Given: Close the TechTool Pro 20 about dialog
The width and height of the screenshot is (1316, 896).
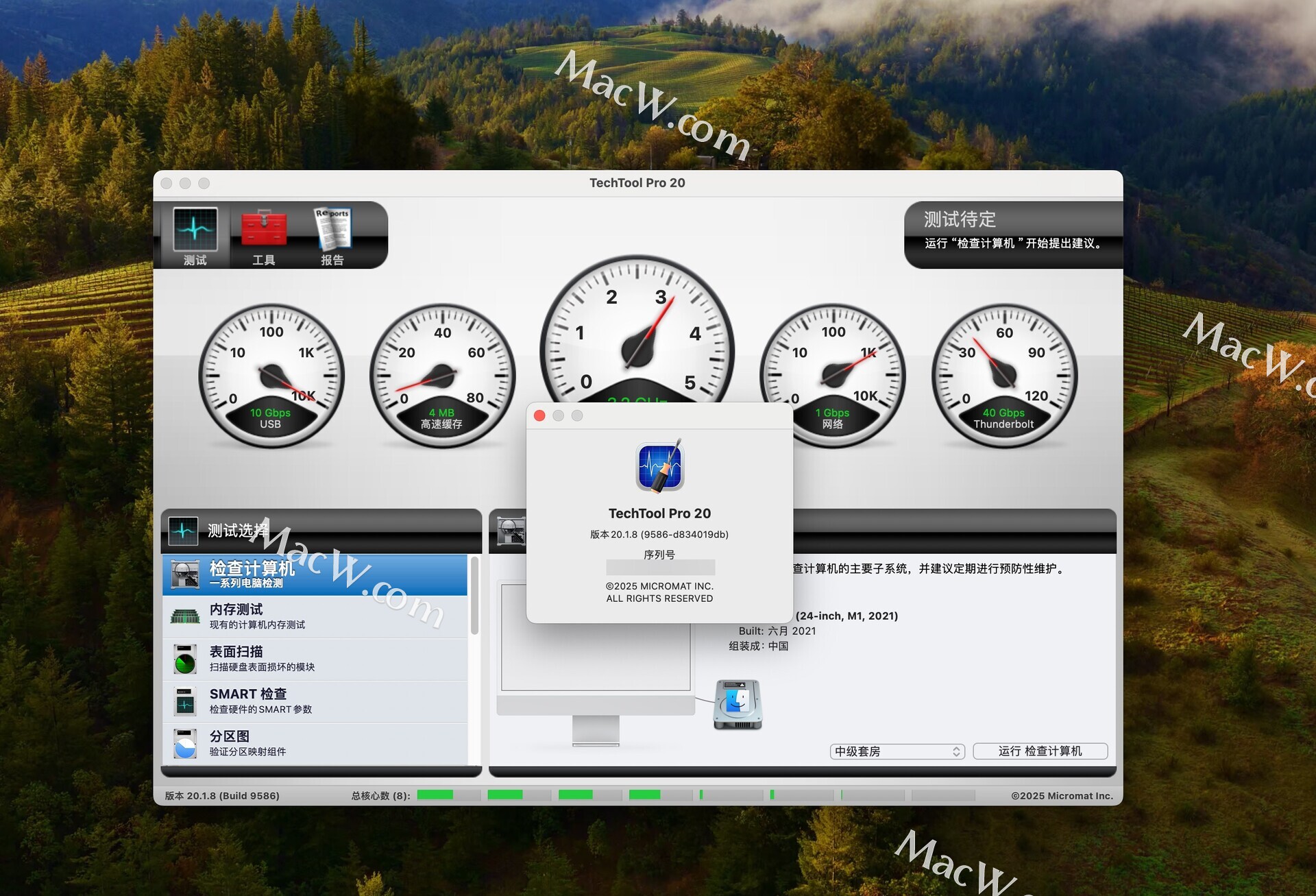Looking at the screenshot, I should click(539, 415).
